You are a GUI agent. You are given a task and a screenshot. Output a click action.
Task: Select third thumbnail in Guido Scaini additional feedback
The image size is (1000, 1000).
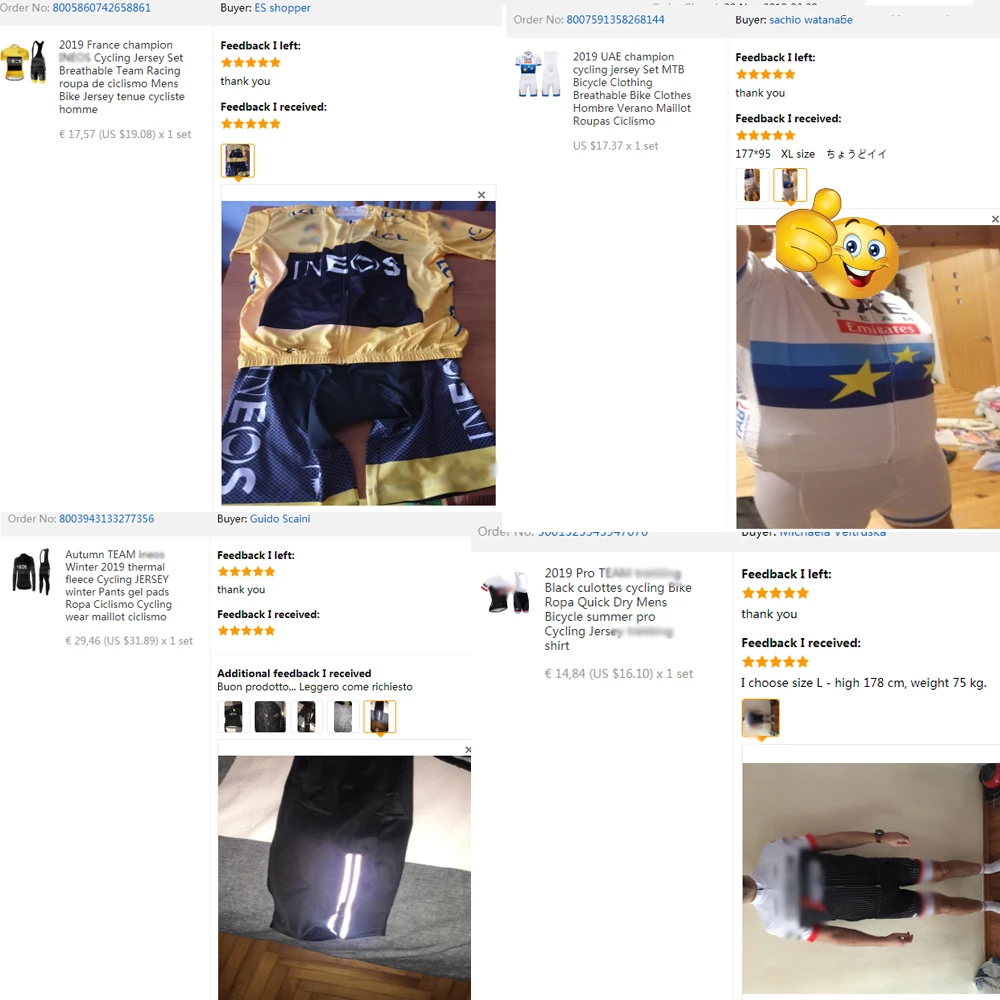point(306,716)
